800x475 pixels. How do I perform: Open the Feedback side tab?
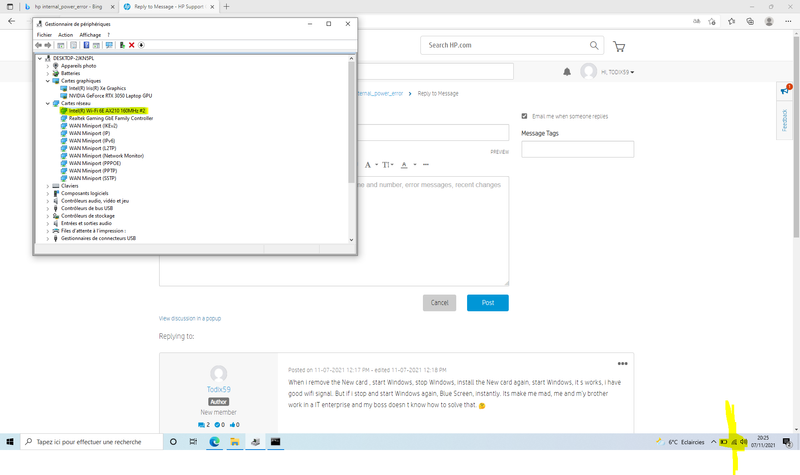(x=784, y=120)
